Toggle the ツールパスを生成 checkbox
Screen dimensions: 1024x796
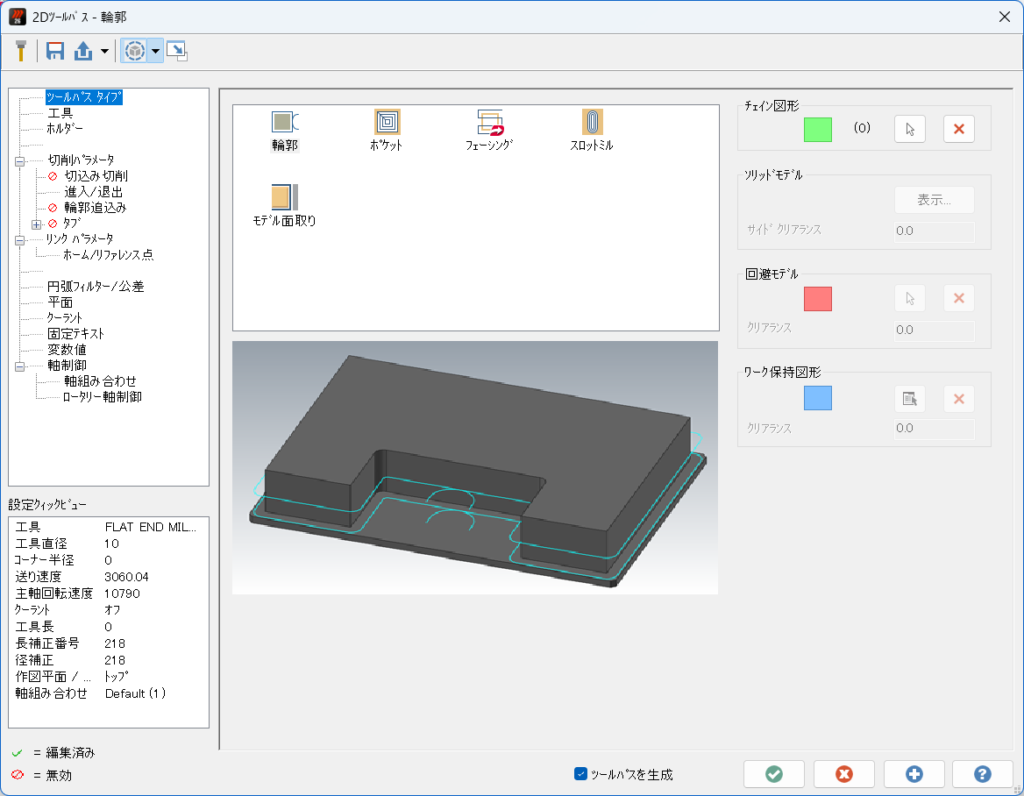pyautogui.click(x=580, y=774)
